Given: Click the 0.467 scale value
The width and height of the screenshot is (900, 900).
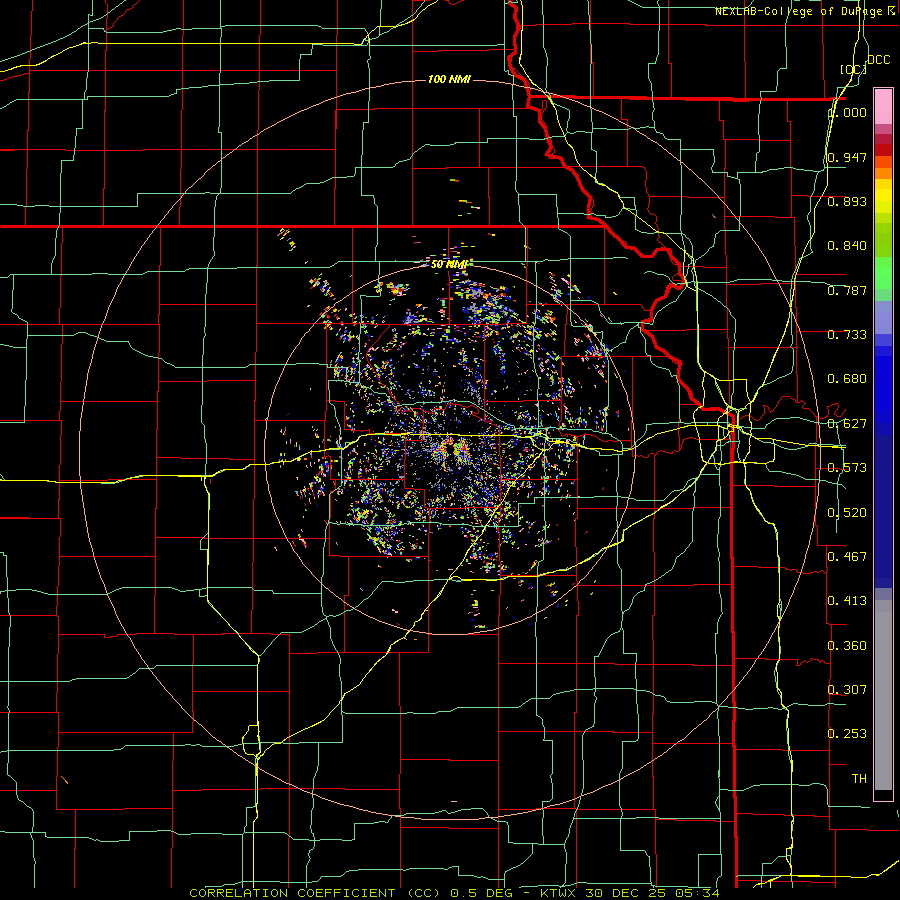Looking at the screenshot, I should (x=847, y=557).
